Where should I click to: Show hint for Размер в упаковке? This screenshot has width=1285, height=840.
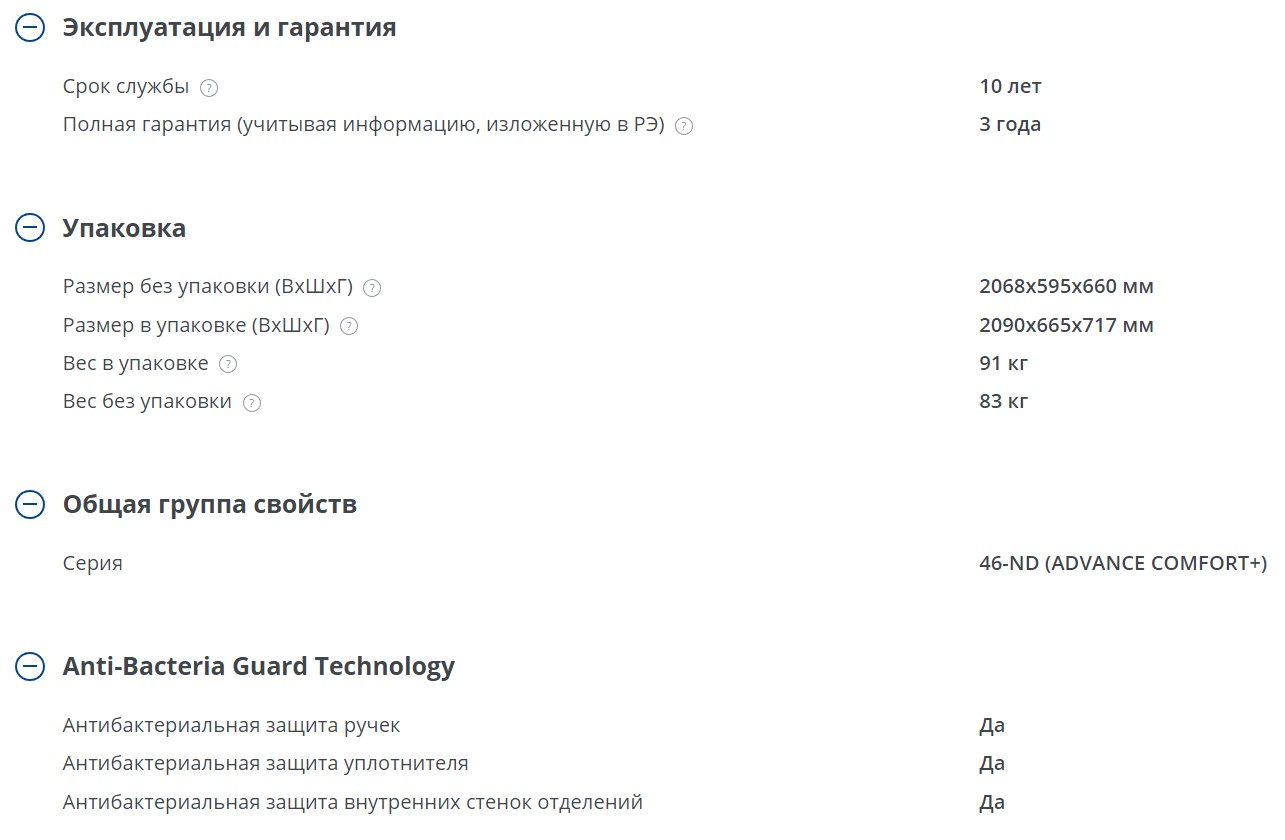click(x=349, y=326)
